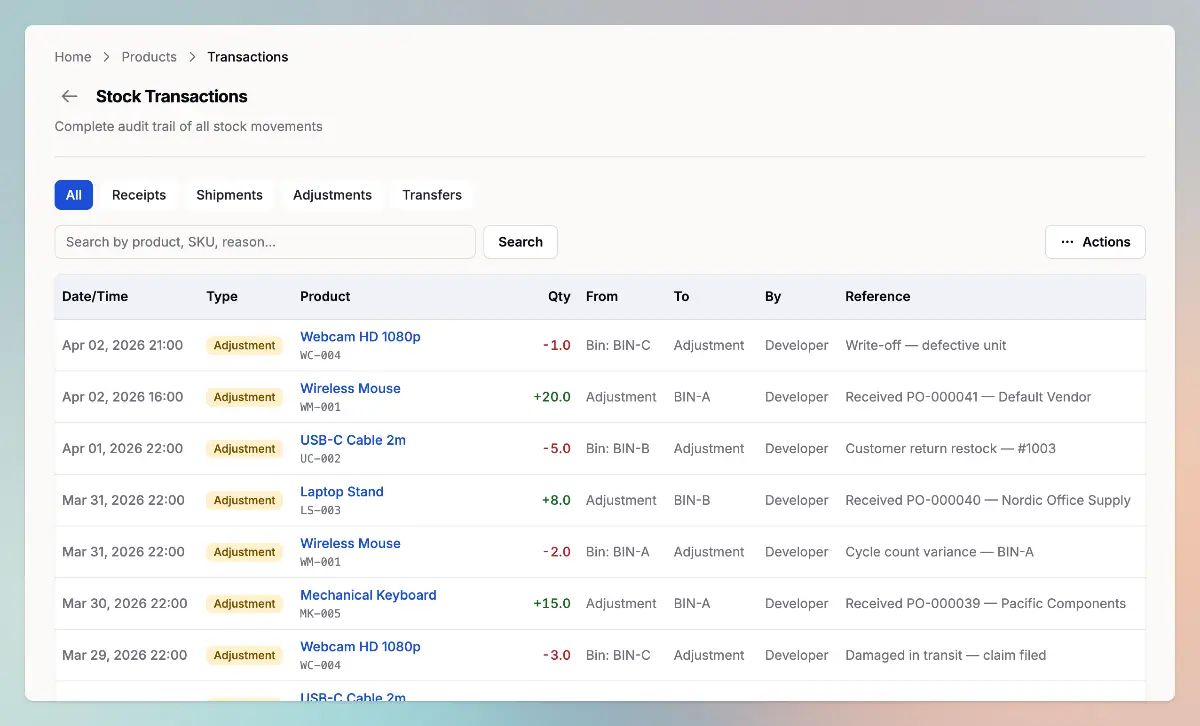Open the Mechanical Keyboard product link
Screen dimensions: 1200x726
pyautogui.click(x=368, y=595)
